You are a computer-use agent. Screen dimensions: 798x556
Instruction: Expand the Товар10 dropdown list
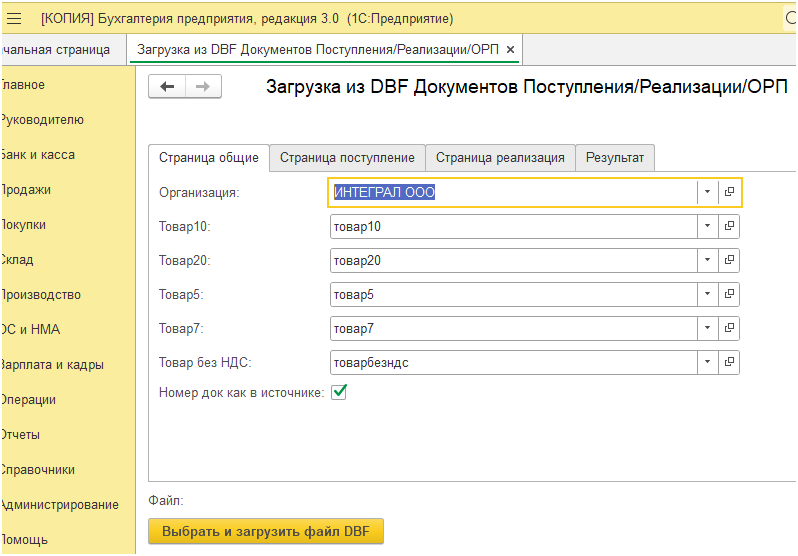coord(707,226)
